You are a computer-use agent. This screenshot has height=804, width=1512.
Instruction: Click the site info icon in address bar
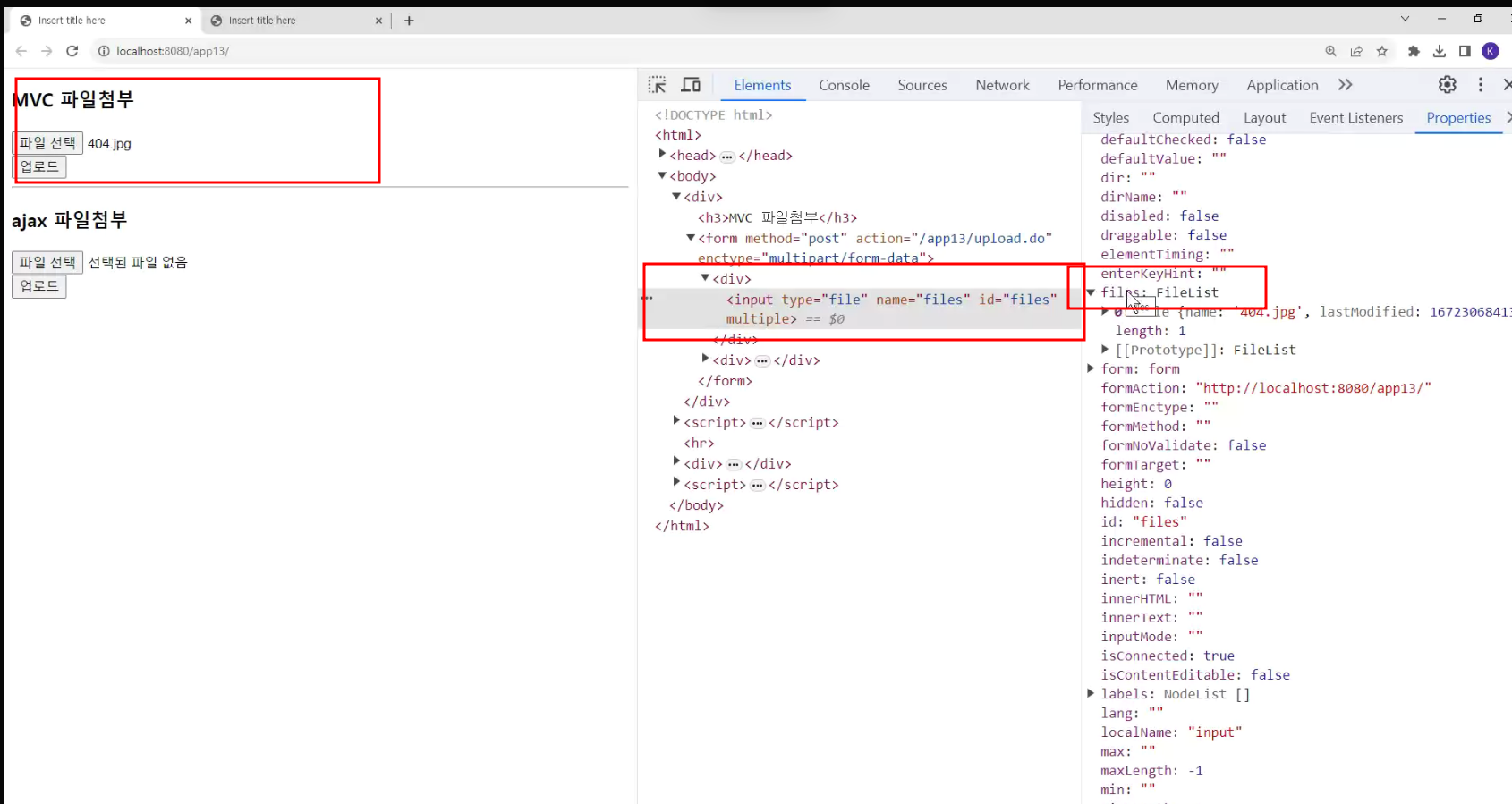coord(104,51)
